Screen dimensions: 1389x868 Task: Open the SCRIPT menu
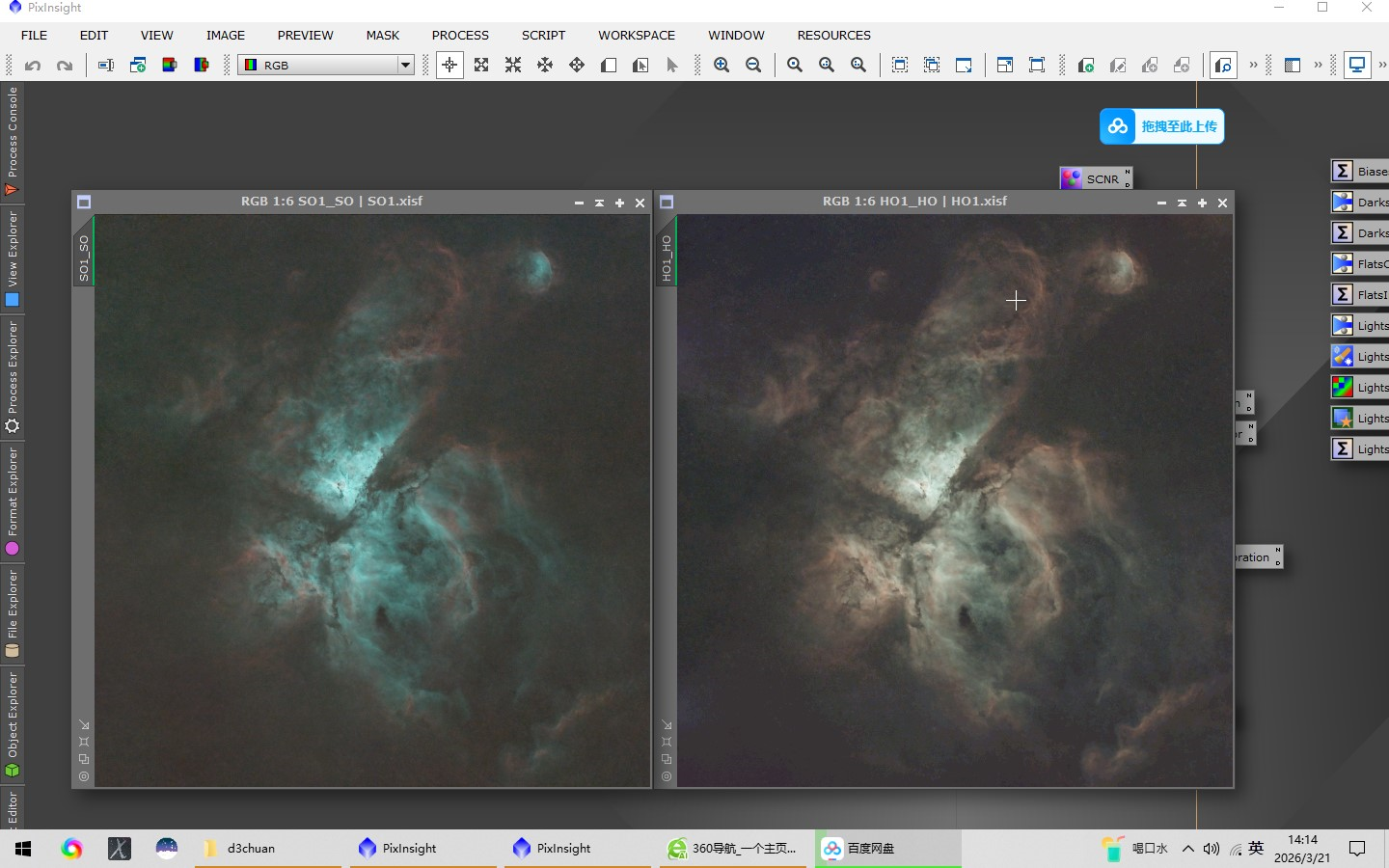pos(543,35)
